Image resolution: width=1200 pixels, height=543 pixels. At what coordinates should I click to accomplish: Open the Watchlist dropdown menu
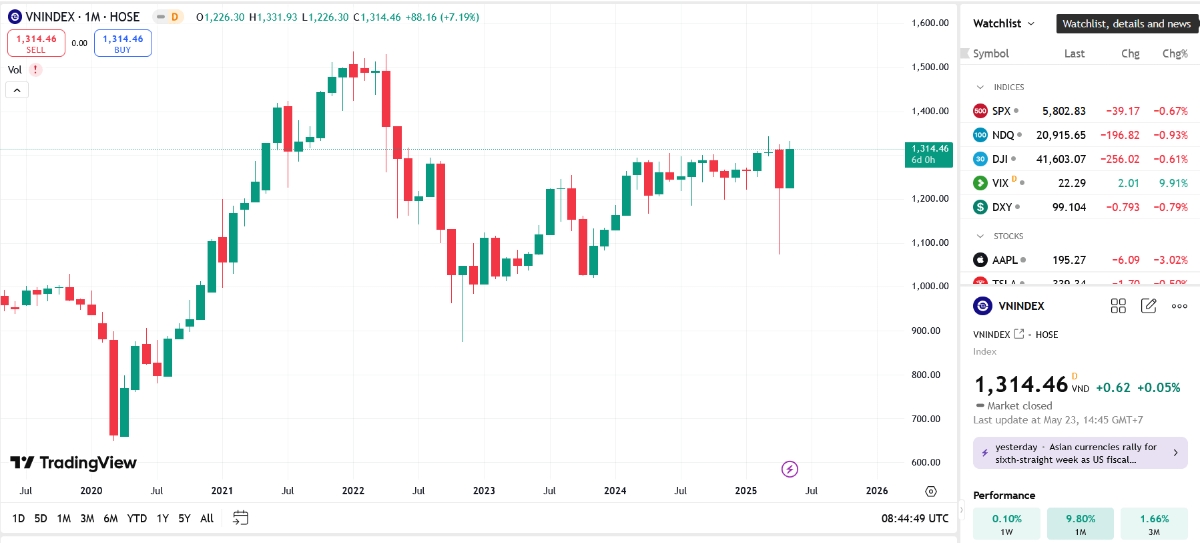tap(1005, 23)
